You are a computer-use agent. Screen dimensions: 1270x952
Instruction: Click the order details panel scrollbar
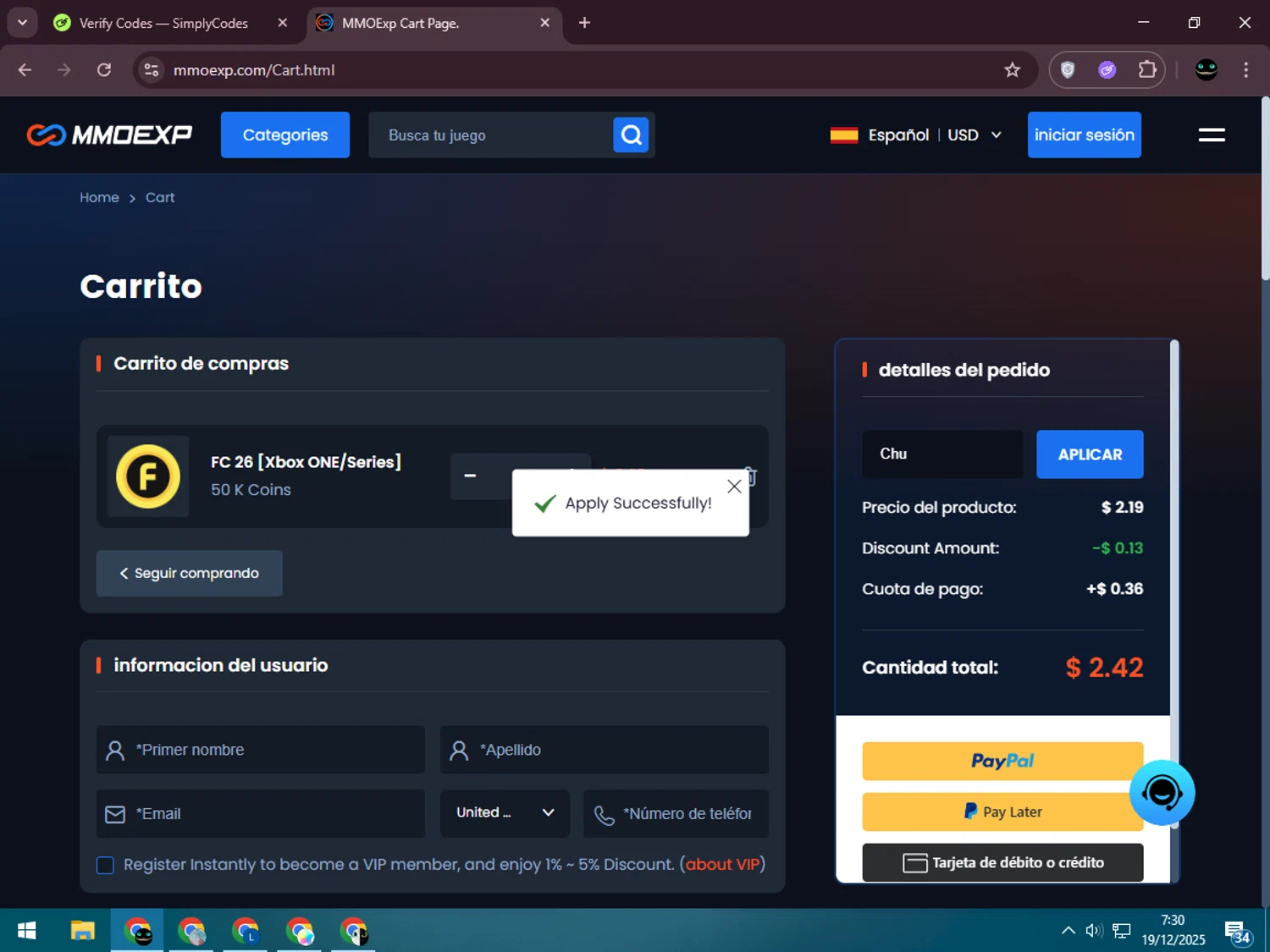coord(1174,584)
